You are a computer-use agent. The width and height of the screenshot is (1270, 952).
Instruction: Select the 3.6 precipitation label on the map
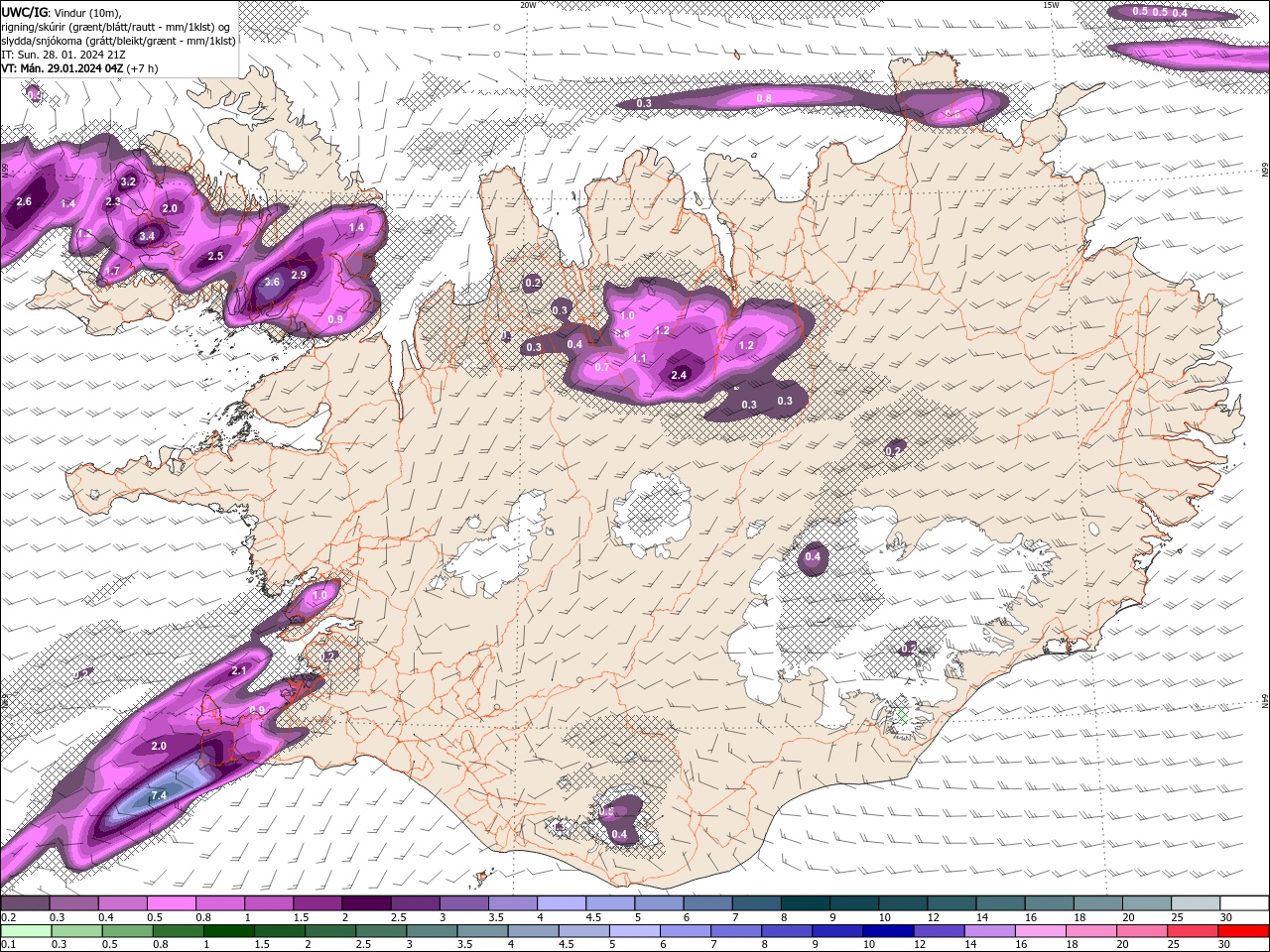[272, 283]
